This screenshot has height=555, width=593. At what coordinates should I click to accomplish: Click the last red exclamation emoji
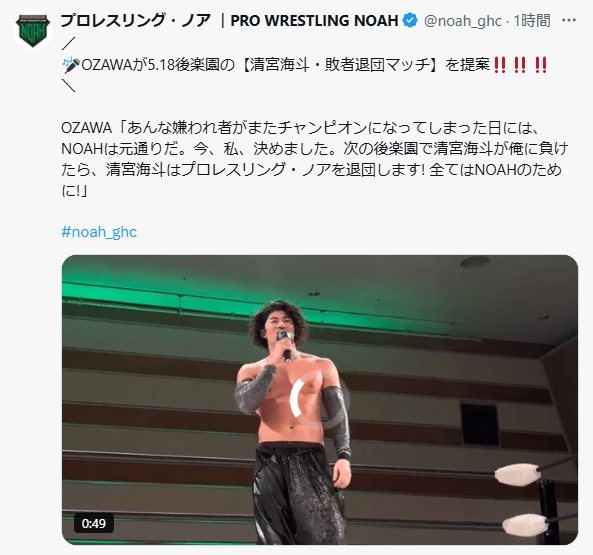pyautogui.click(x=541, y=65)
